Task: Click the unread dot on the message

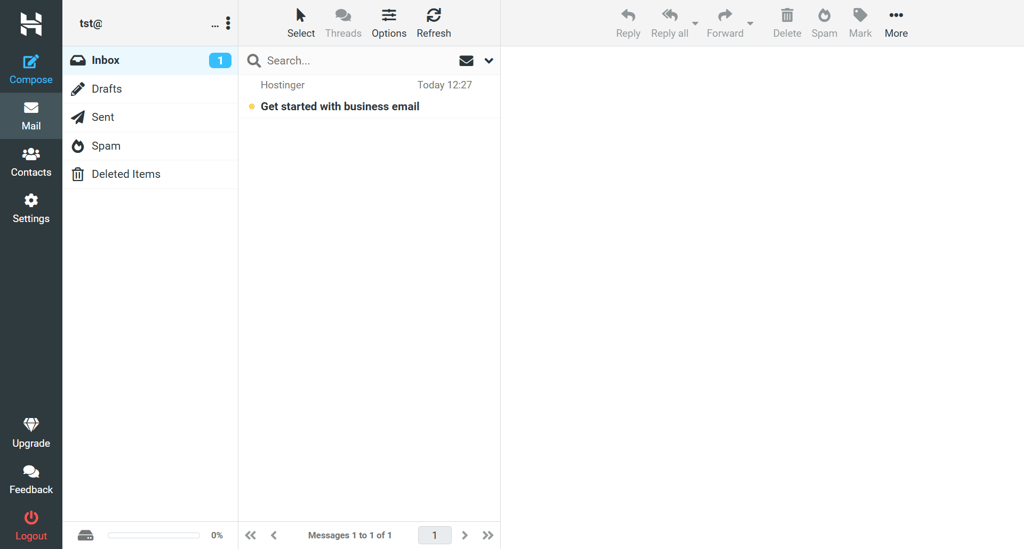Action: point(251,106)
